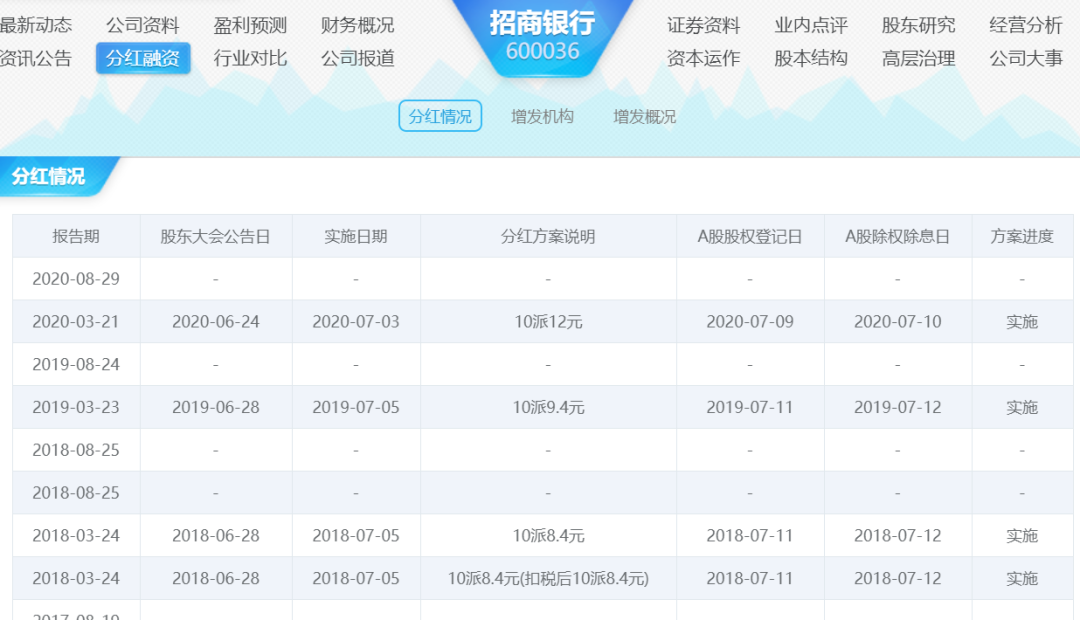Click ex-dividend date 2020-07-10 cell
The image size is (1080, 620).
(x=897, y=322)
